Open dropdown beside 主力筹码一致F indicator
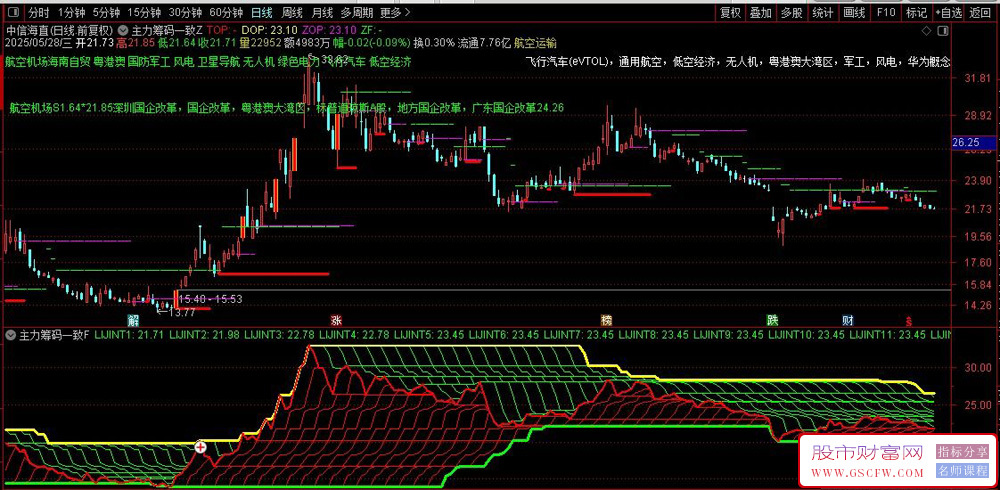 (11, 334)
